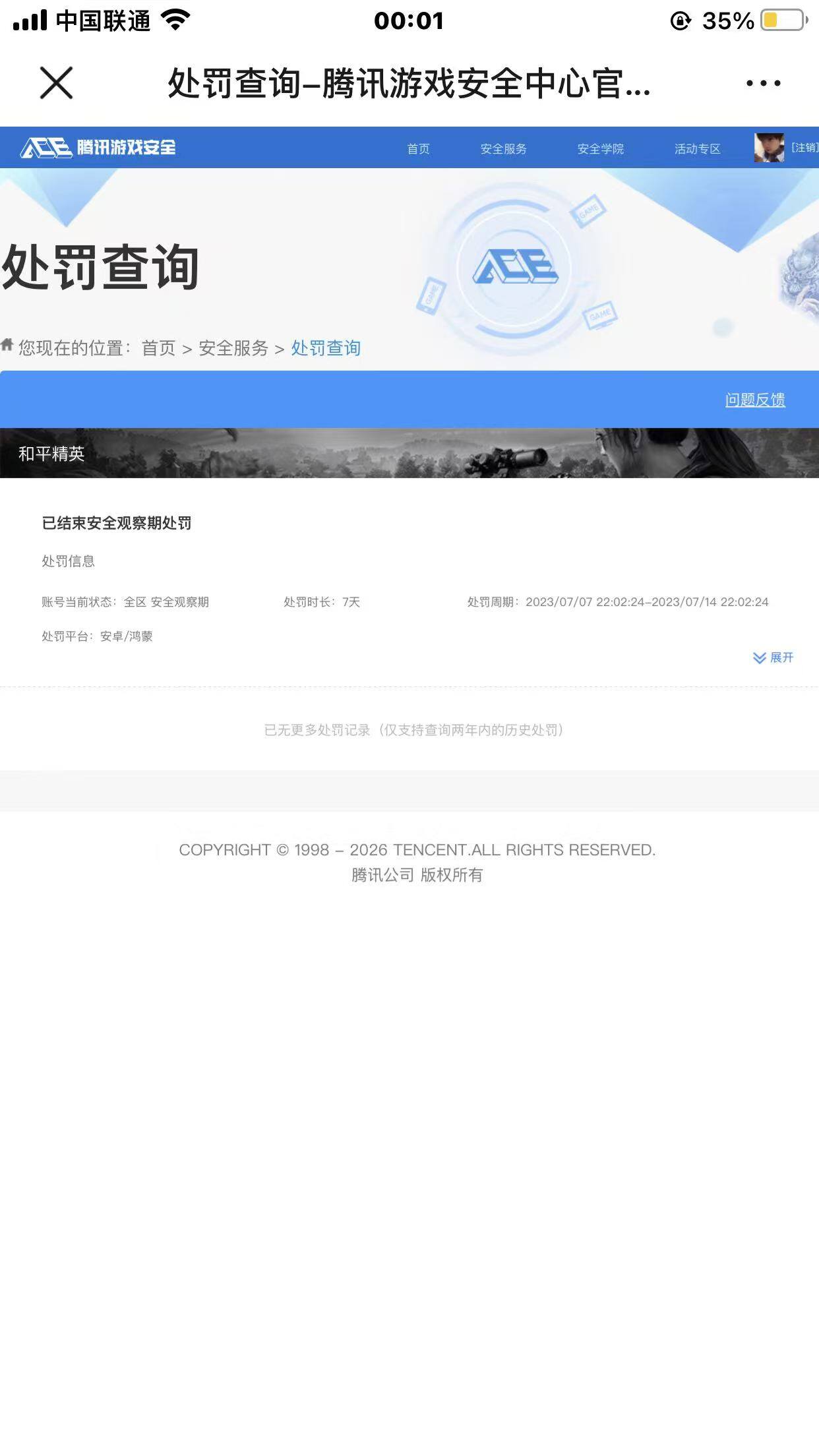Image resolution: width=819 pixels, height=1456 pixels.
Task: Click 安全服务 in the breadcrumb trail
Action: pyautogui.click(x=233, y=348)
